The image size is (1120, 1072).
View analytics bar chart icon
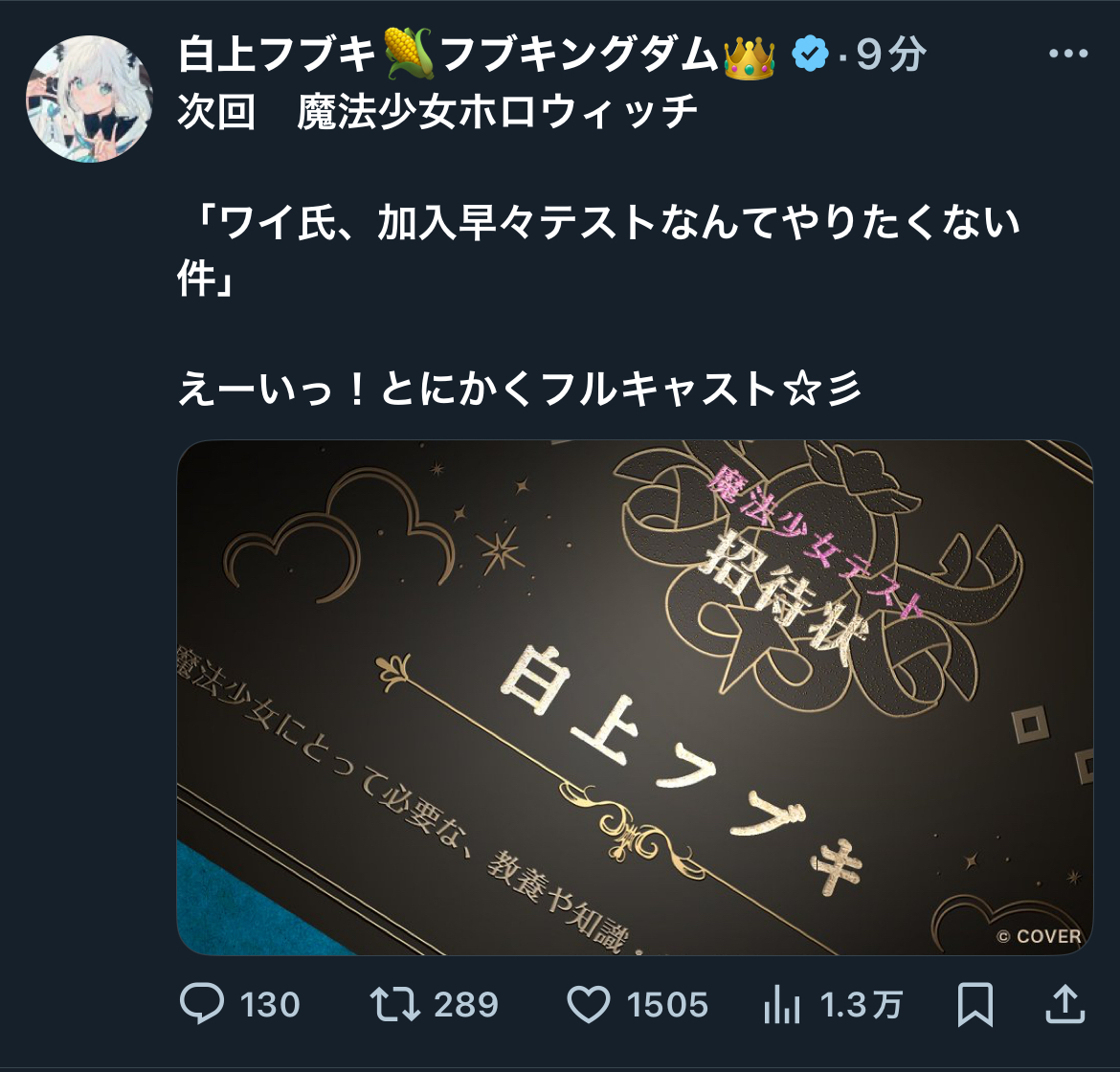point(782,1004)
